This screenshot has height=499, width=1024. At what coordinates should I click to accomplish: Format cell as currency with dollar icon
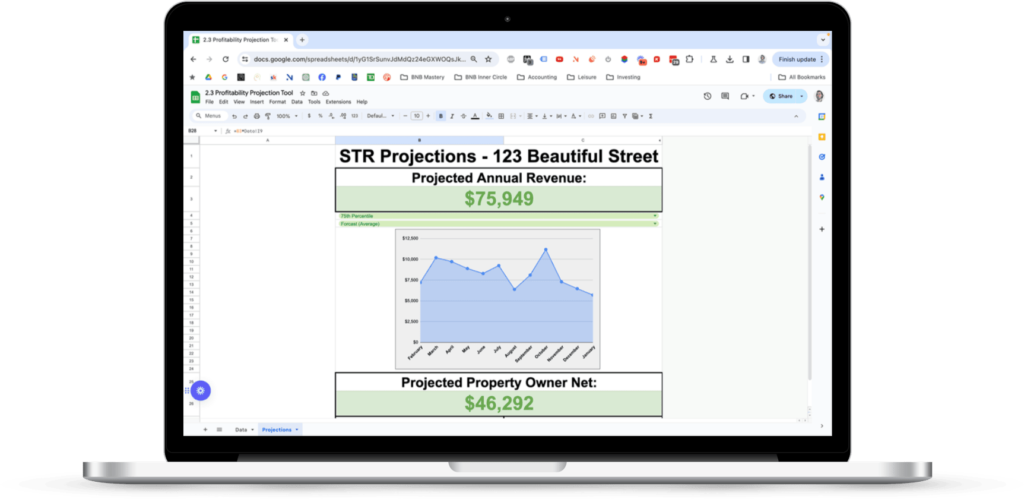[308, 116]
